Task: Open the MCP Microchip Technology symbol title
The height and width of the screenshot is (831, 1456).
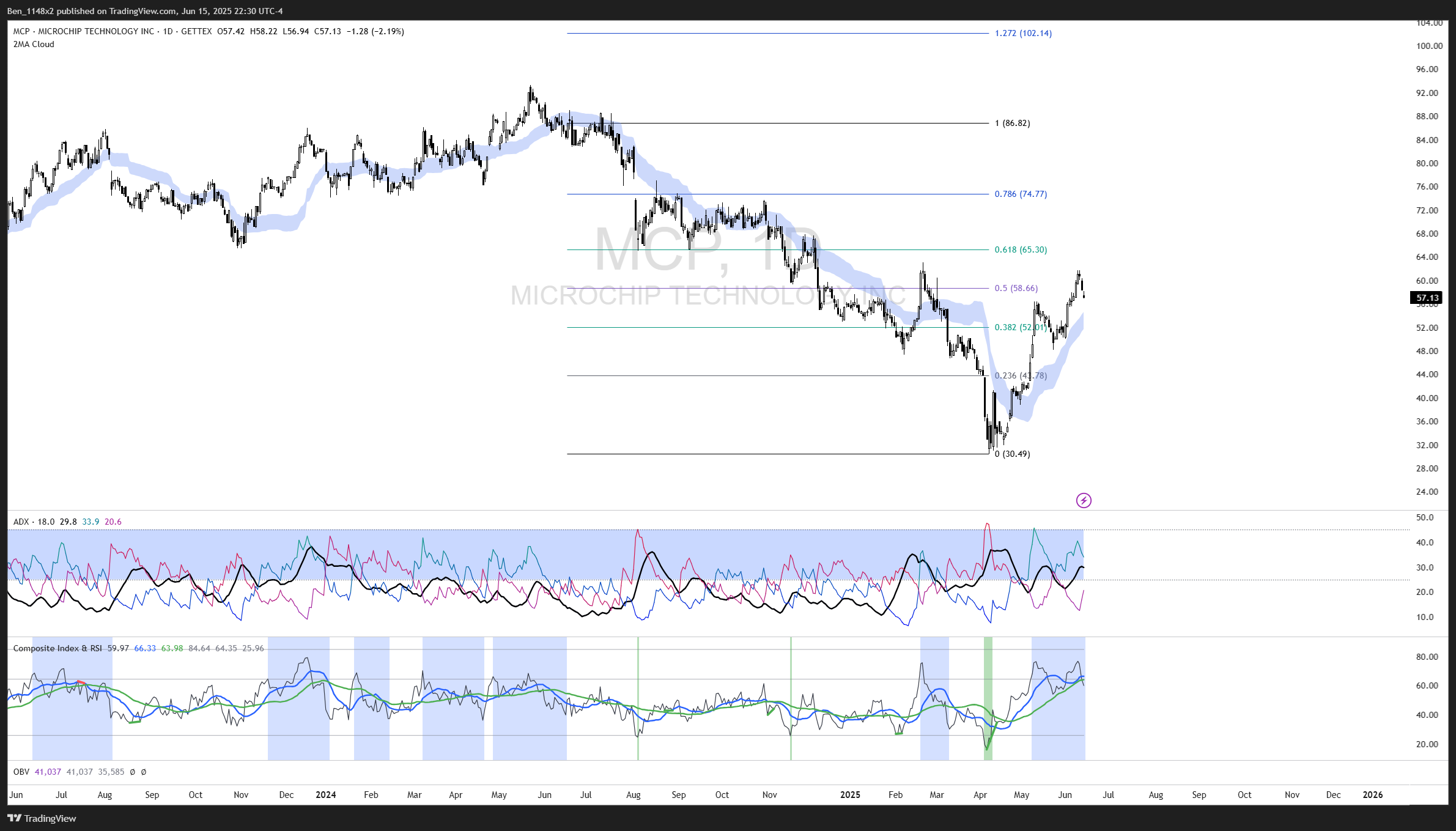Action: [x=83, y=31]
